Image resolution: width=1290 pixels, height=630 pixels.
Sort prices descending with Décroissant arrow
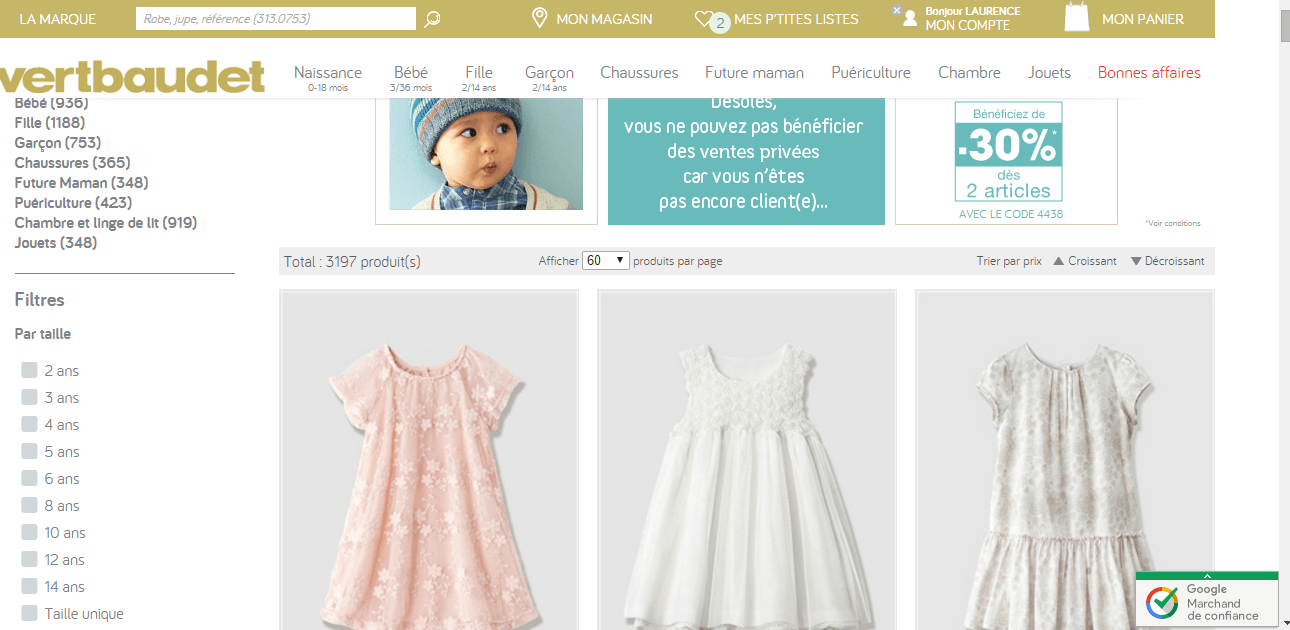(1136, 261)
